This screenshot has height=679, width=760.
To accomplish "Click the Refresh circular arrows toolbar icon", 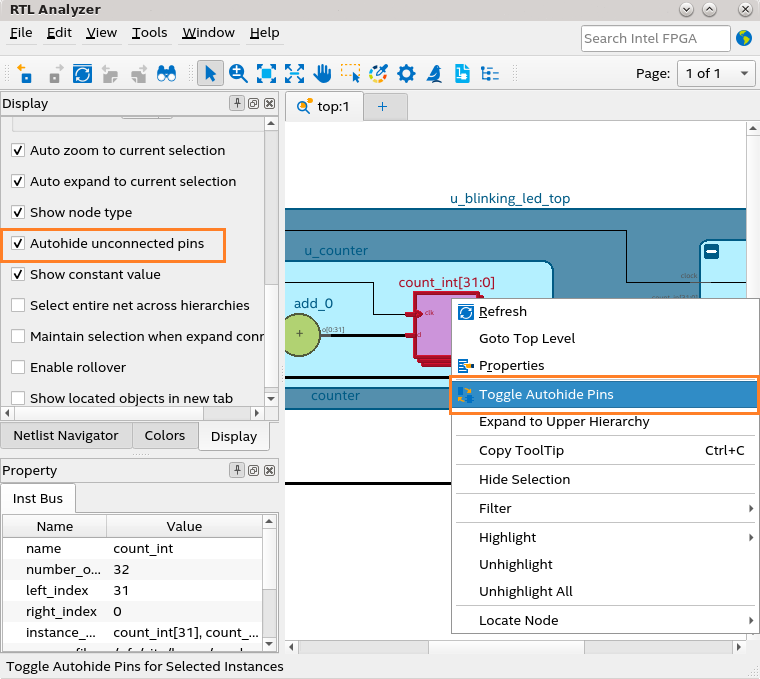I will pyautogui.click(x=82, y=73).
